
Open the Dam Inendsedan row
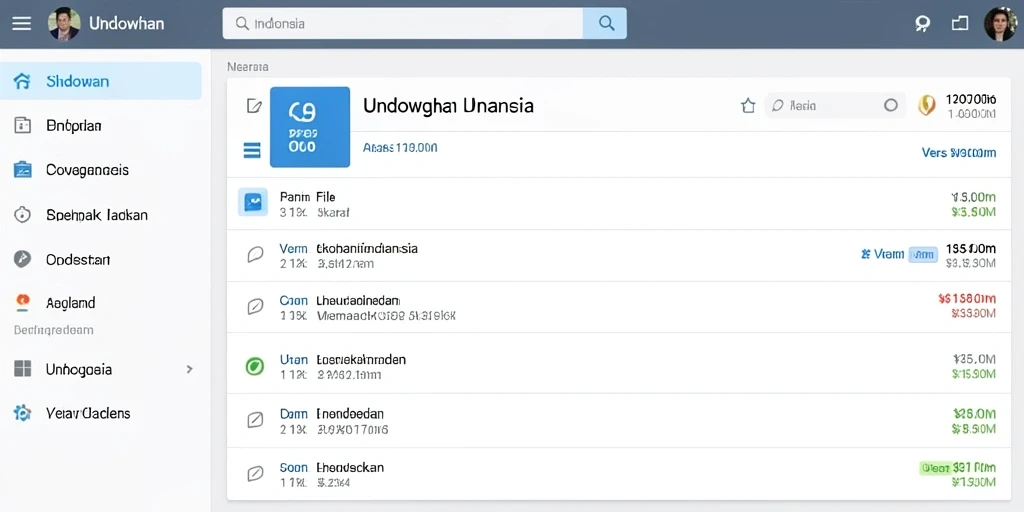[619, 421]
